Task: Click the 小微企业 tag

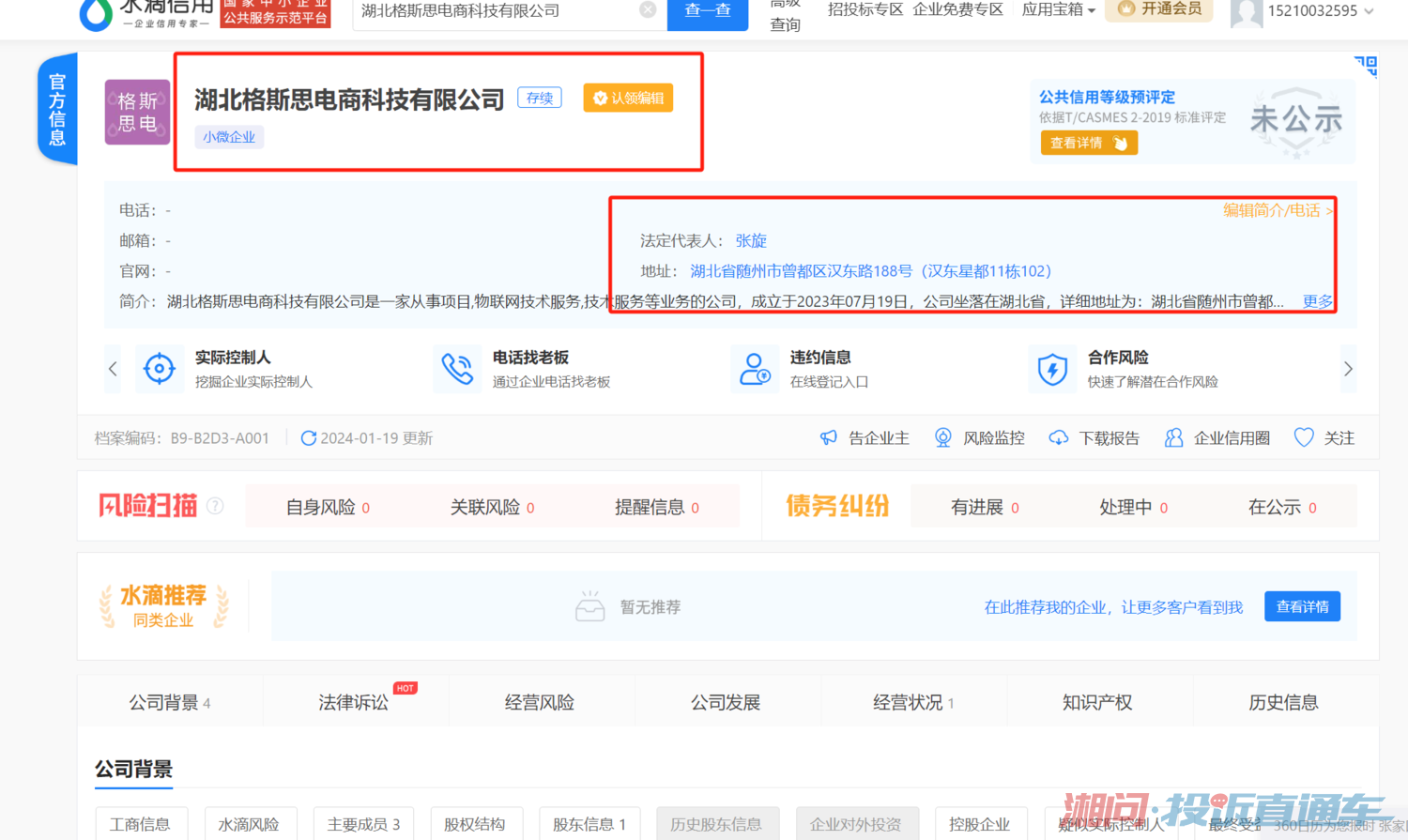Action: pos(229,137)
